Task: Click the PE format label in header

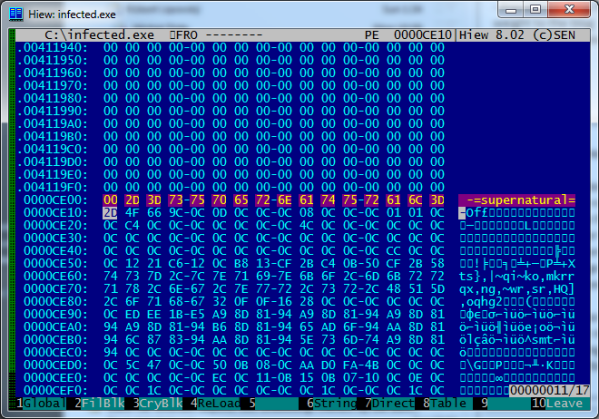Action: 372,35
